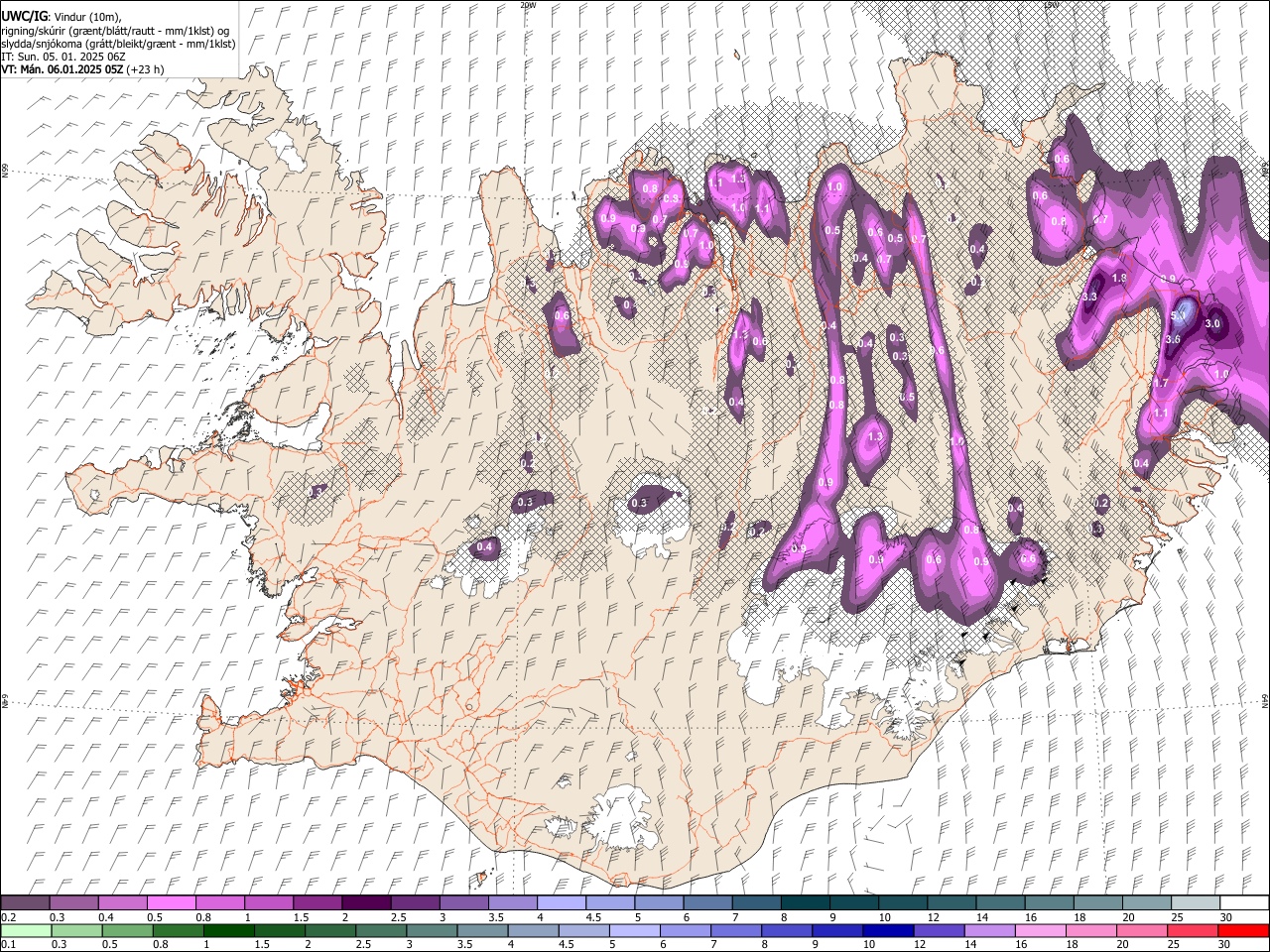
Task: Pick upper legend swatch between 2 and 2.5
Action: [x=366, y=902]
